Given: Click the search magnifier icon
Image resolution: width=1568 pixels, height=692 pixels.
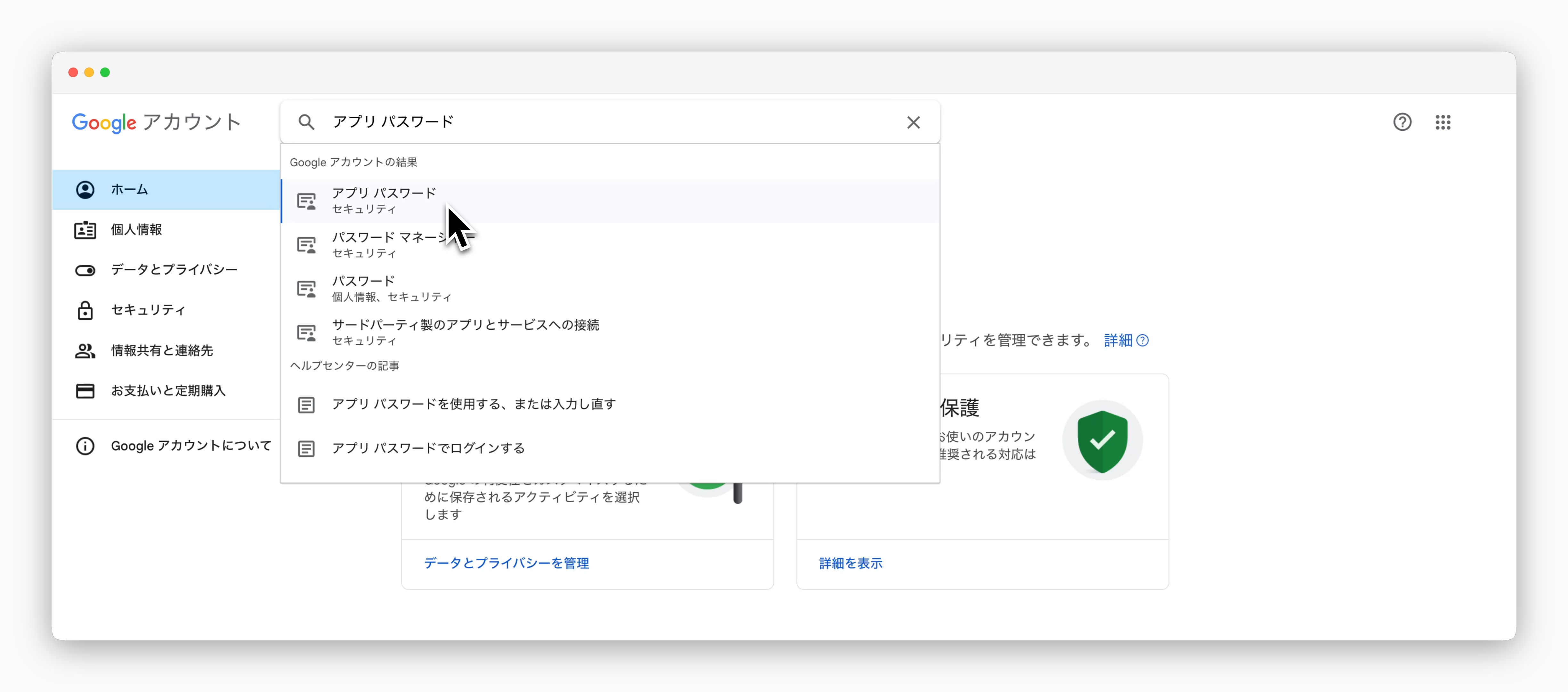Looking at the screenshot, I should pyautogui.click(x=306, y=122).
